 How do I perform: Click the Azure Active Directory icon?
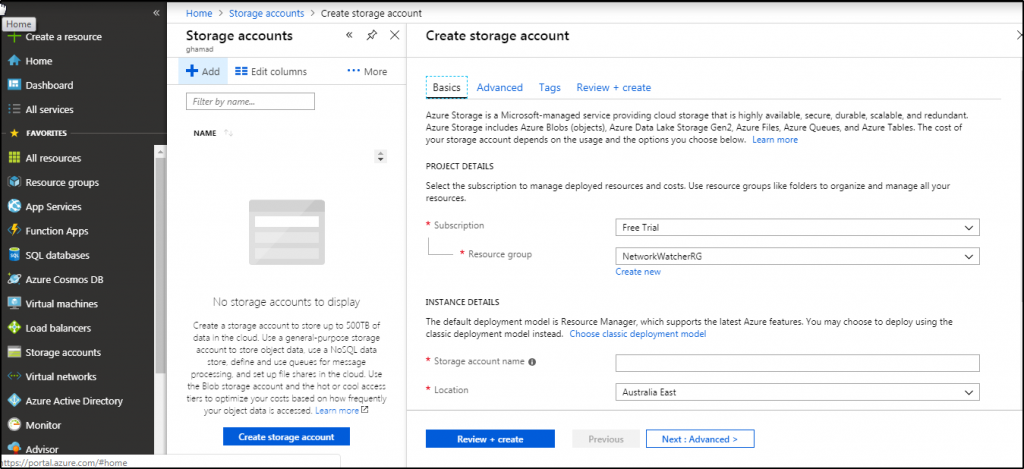14,401
